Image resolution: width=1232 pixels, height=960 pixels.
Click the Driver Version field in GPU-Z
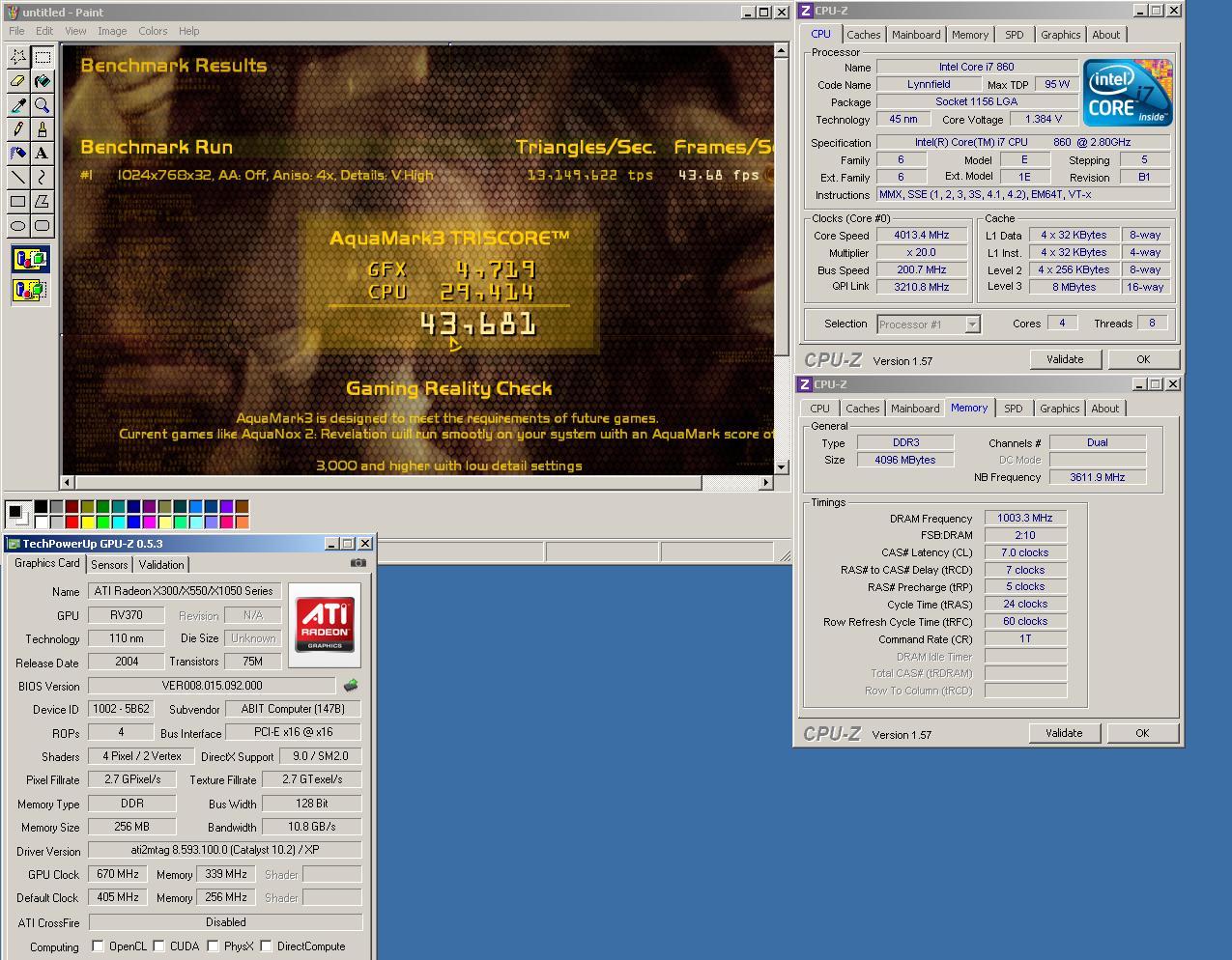click(x=225, y=851)
